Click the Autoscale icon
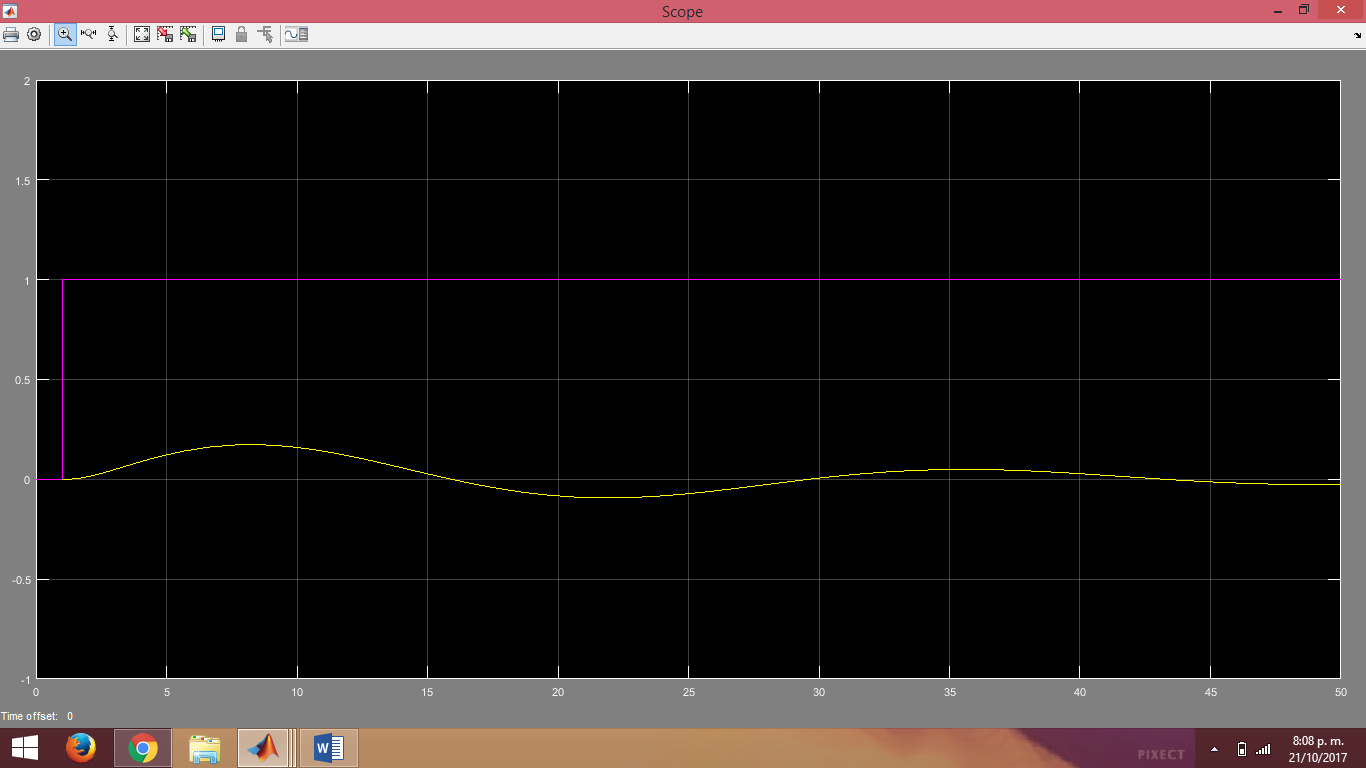This screenshot has height=768, width=1366. point(142,34)
